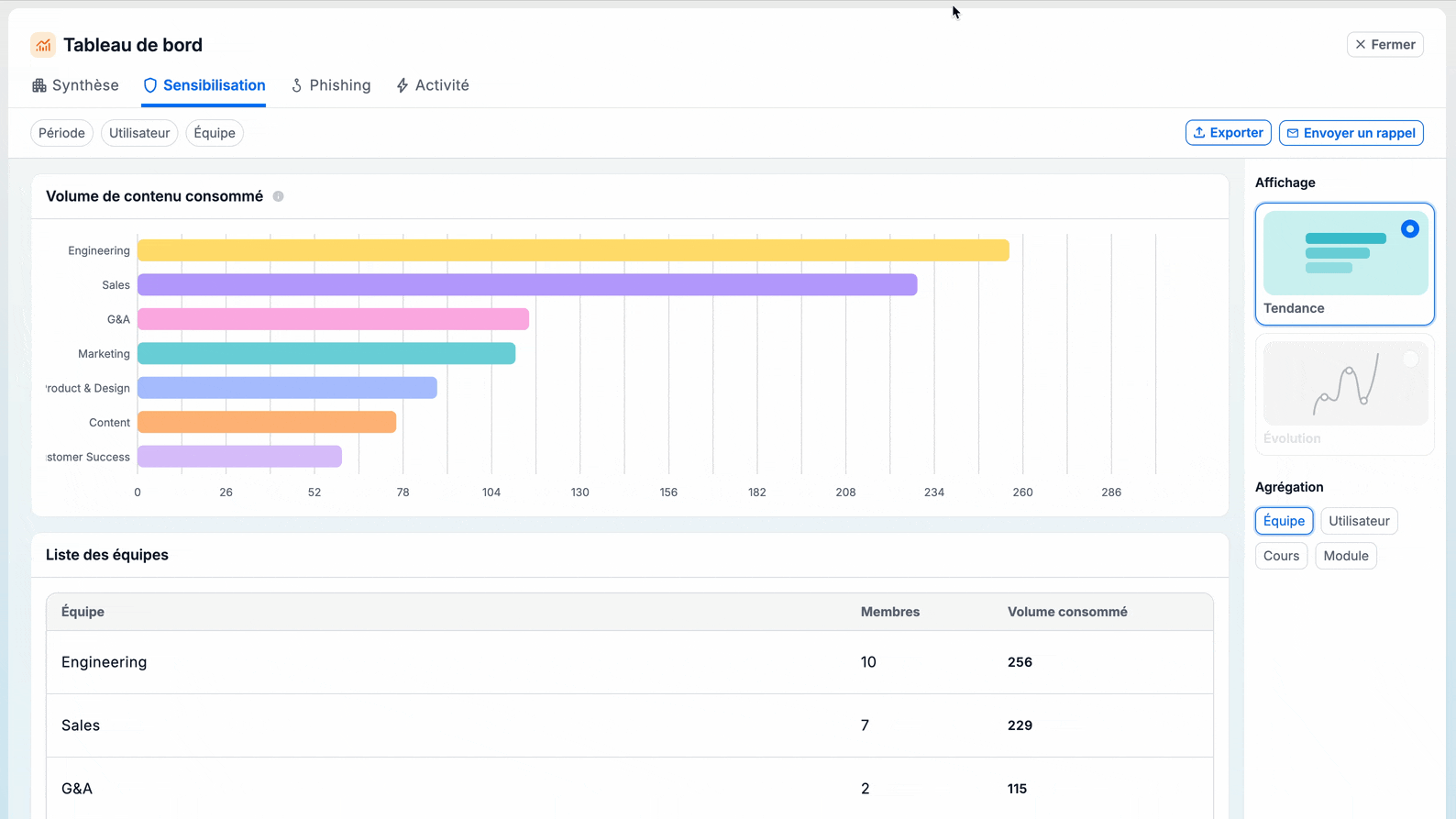Screen dimensions: 1456x819
Task: Click the building icon on Synthèse tab
Action: tap(39, 85)
